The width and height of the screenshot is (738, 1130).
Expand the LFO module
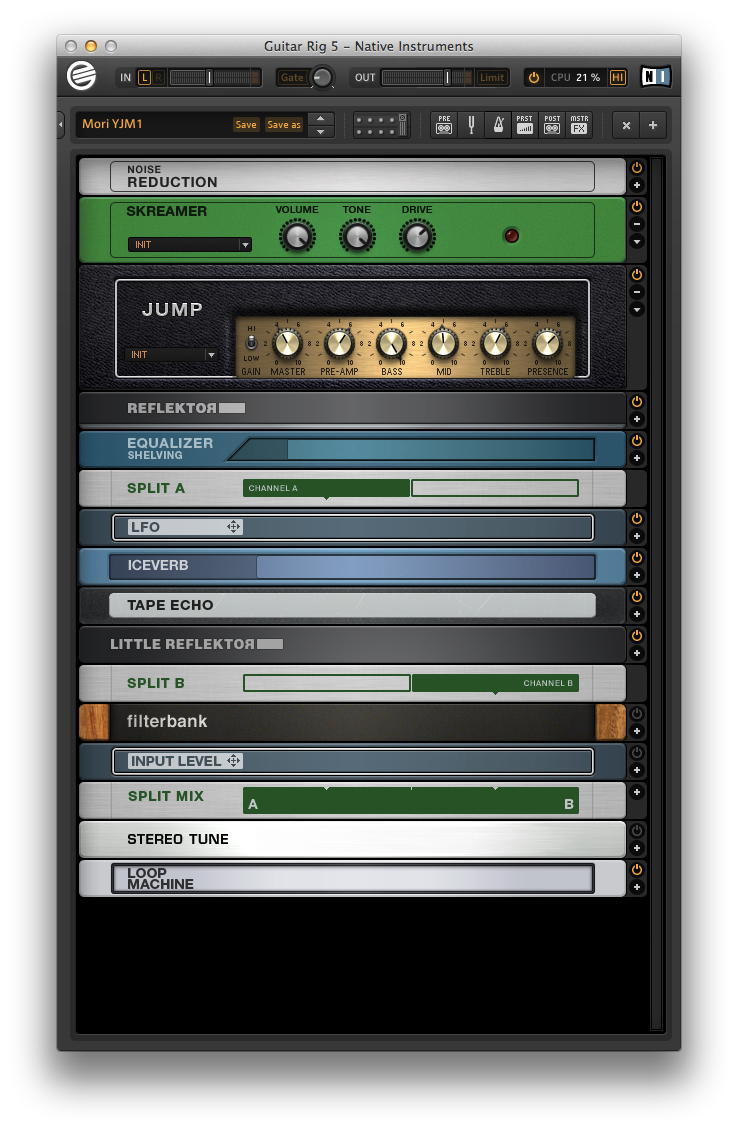(636, 535)
